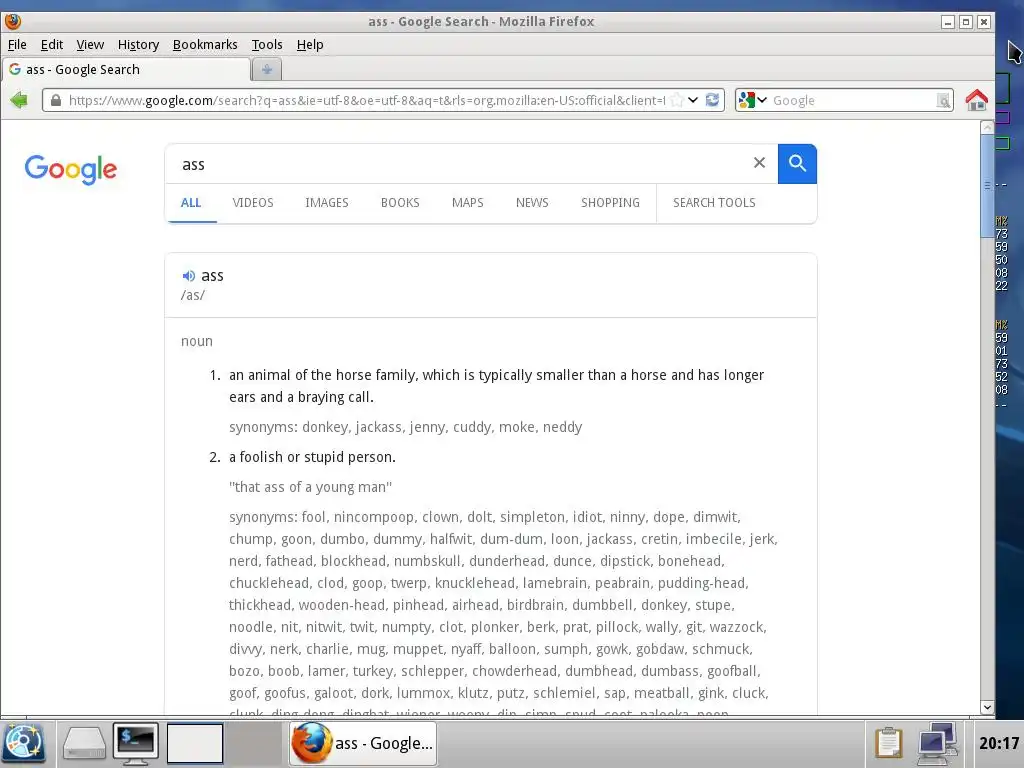This screenshot has height=768, width=1024.
Task: Open the clipboard tray icon
Action: (888, 743)
